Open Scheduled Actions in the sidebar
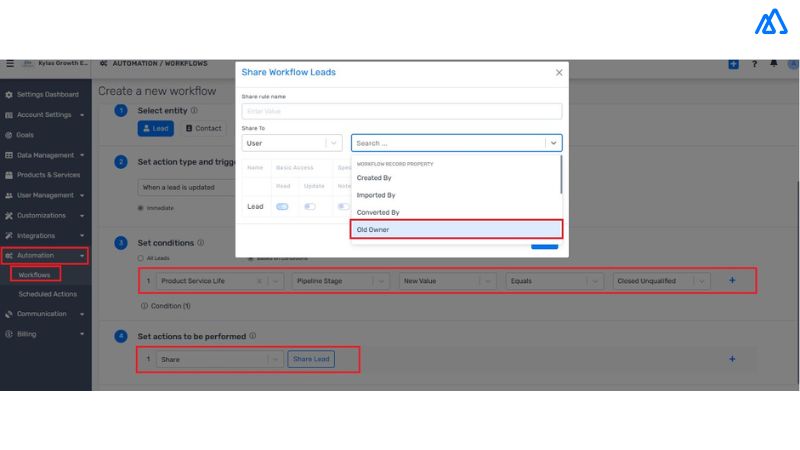The width and height of the screenshot is (800, 450). point(47,294)
